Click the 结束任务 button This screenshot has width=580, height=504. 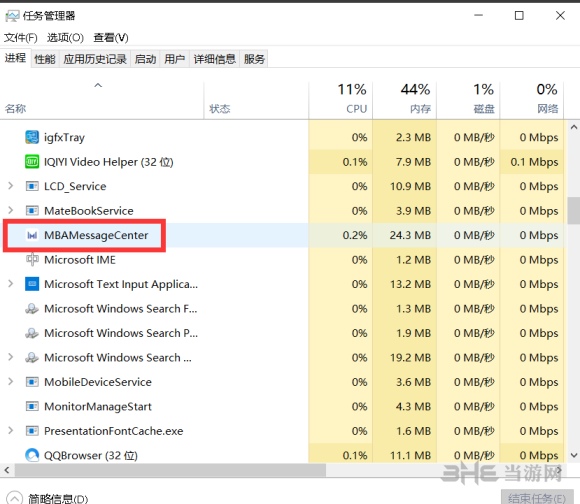click(x=537, y=497)
